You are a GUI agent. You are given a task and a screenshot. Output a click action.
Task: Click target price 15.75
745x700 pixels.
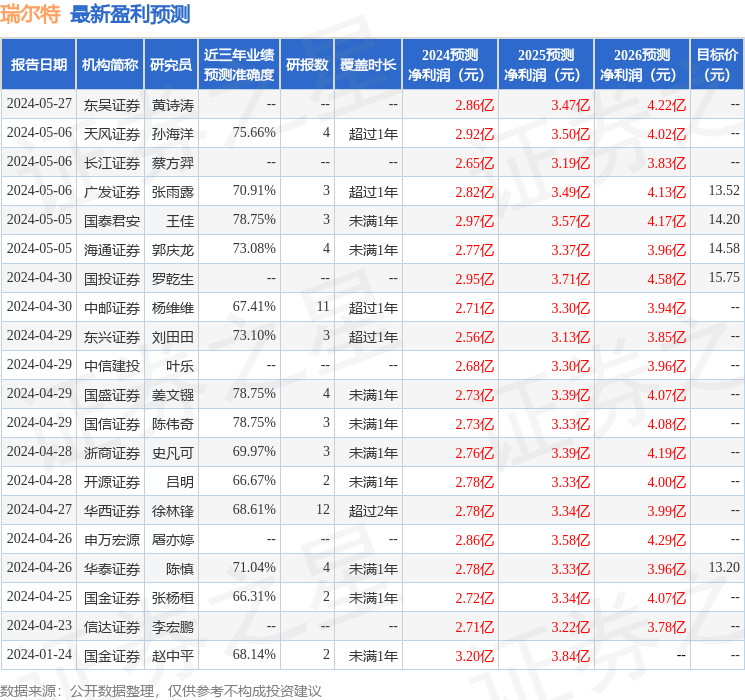pyautogui.click(x=724, y=278)
